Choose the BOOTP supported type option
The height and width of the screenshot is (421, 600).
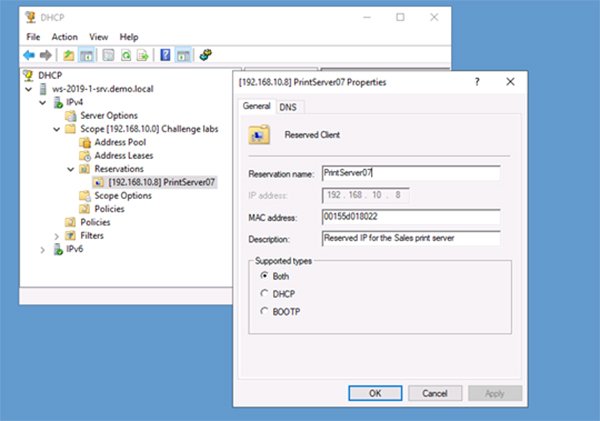(x=264, y=311)
